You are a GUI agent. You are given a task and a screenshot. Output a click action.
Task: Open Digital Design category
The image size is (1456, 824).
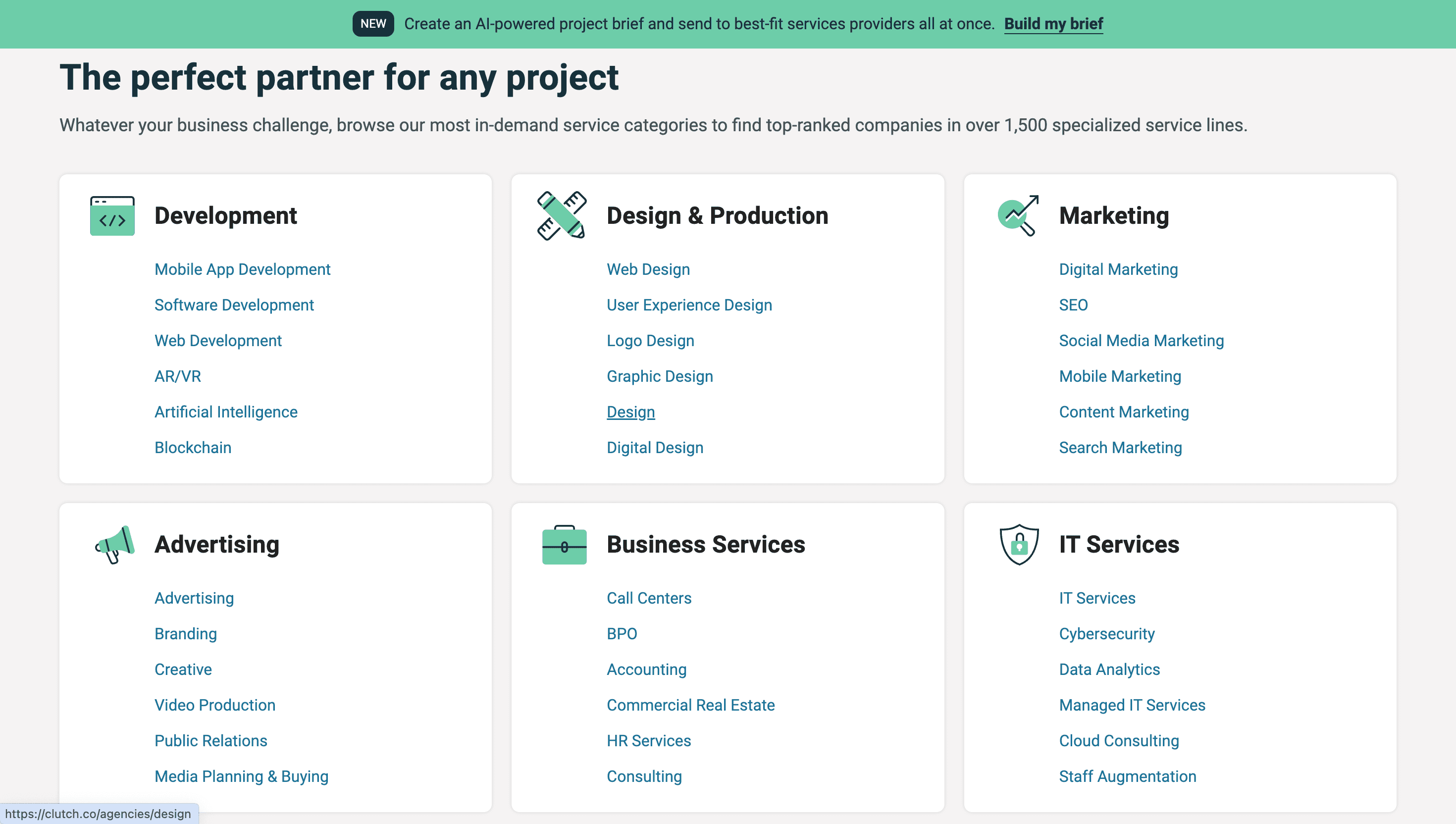[655, 448]
